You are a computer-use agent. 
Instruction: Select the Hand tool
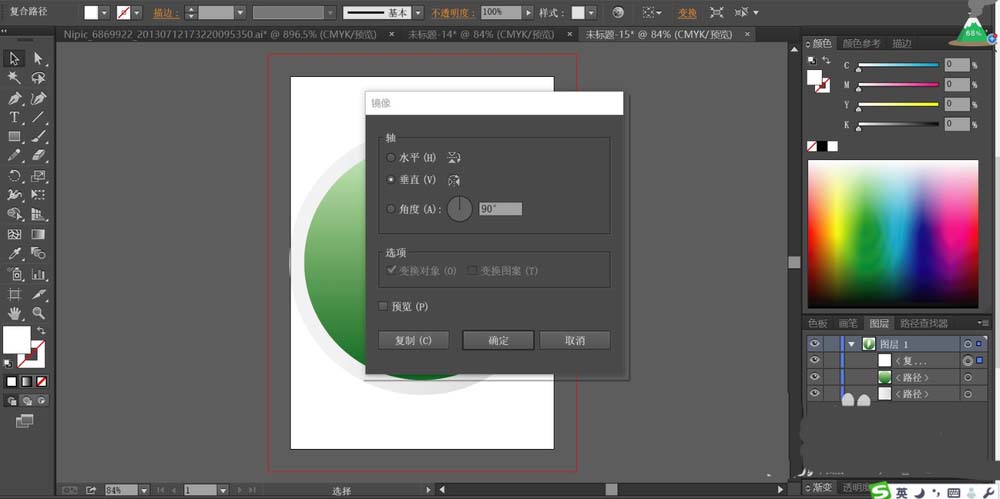[x=14, y=313]
